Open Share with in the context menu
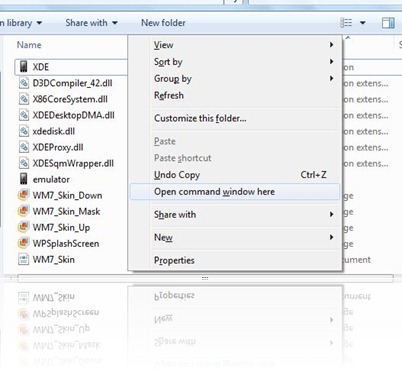 [x=235, y=214]
